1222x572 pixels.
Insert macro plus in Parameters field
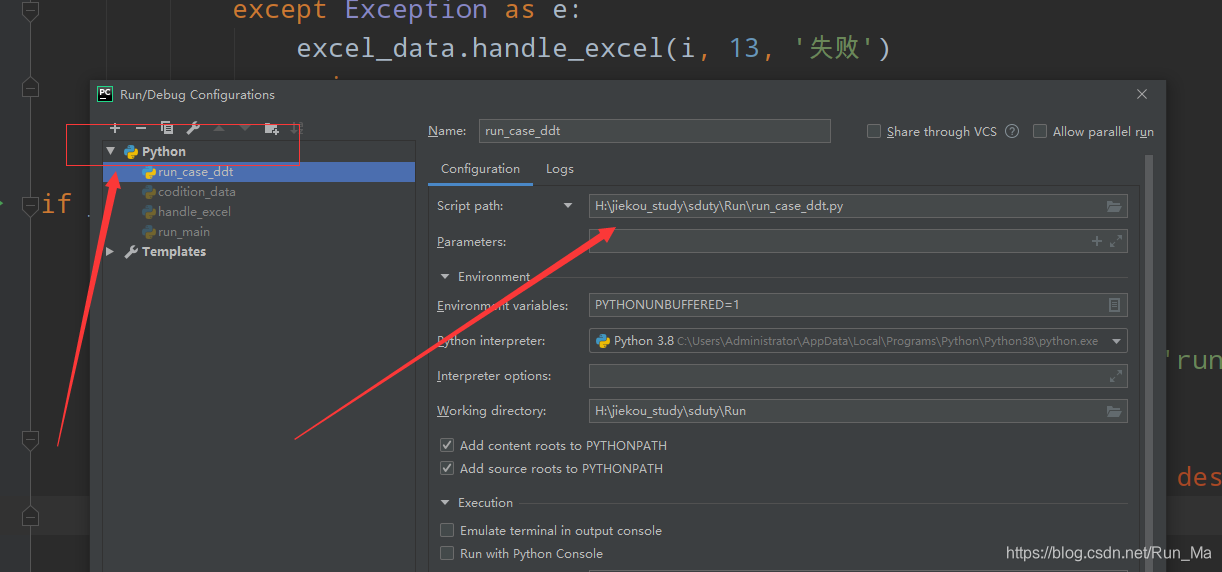1097,241
